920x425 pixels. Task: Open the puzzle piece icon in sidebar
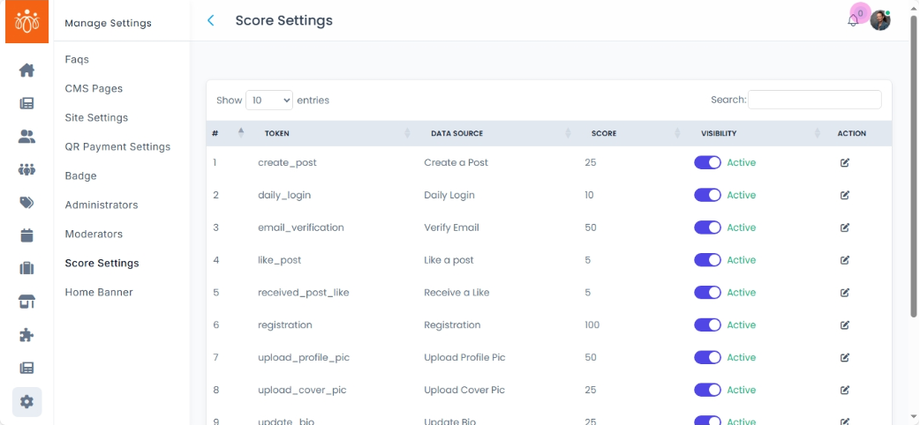tap(27, 335)
